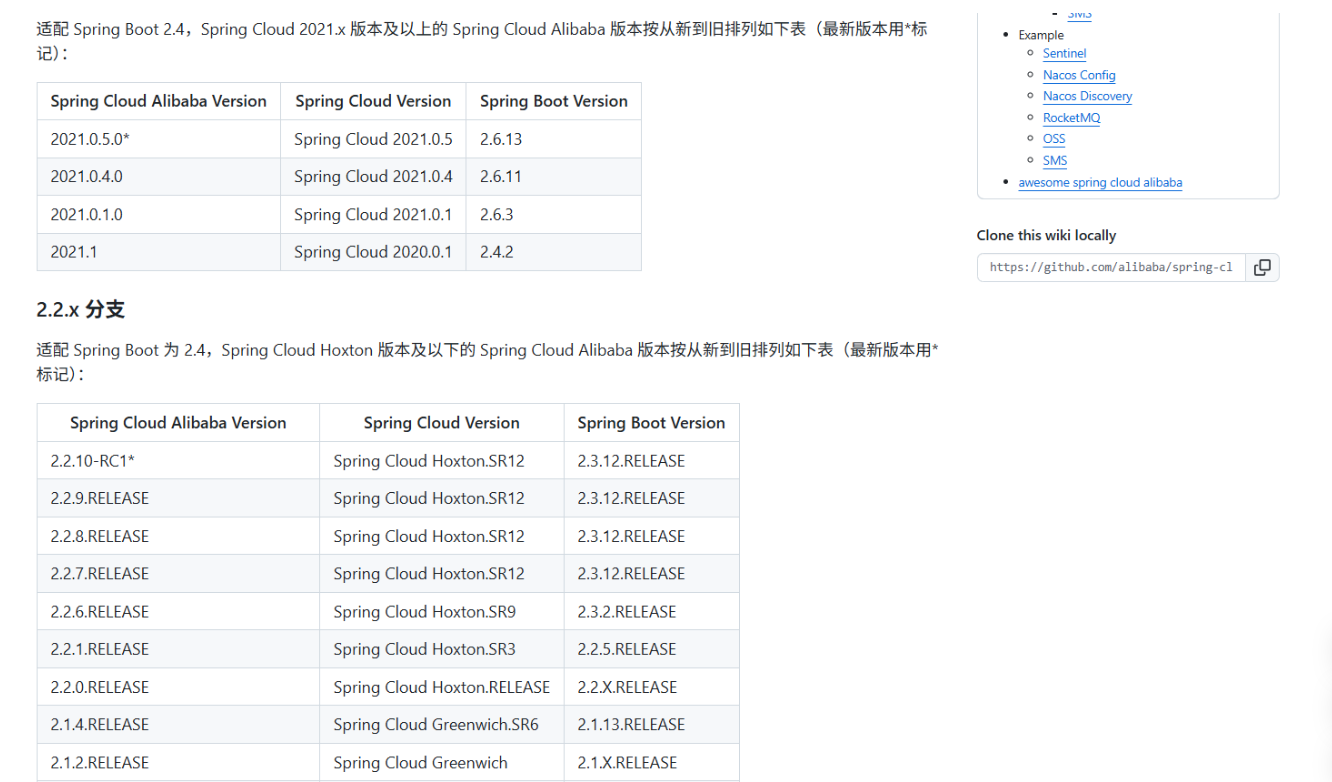
Task: Select the 2.2.7.RELEASE version cell
Action: pos(178,574)
